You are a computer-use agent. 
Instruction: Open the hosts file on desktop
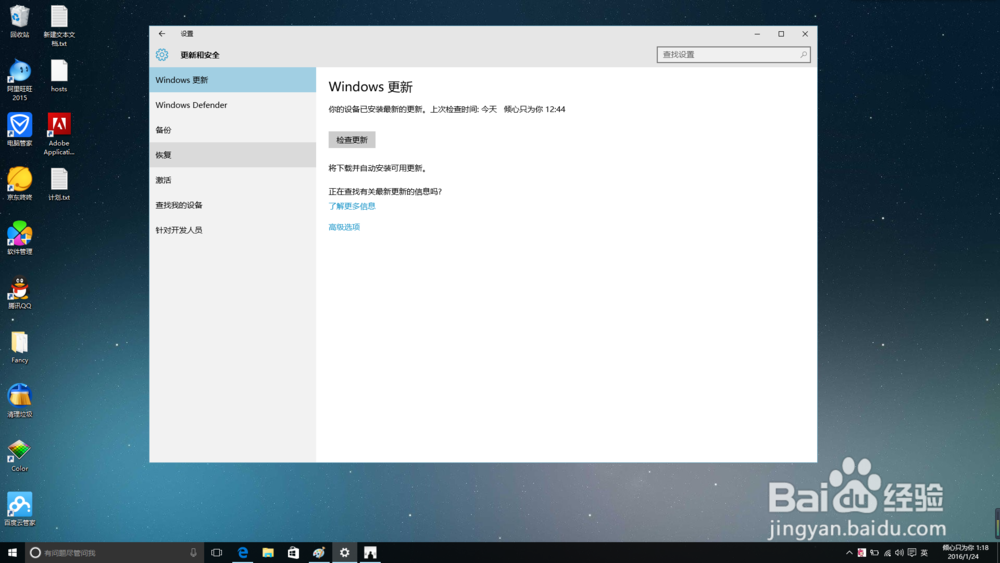(59, 76)
